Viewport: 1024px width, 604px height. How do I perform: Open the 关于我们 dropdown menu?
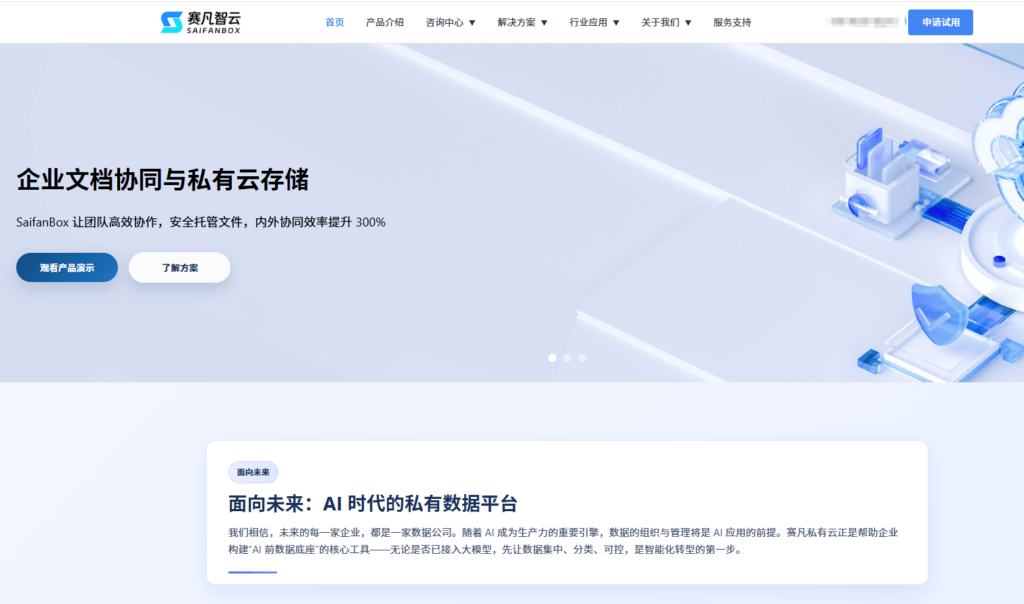(x=666, y=22)
